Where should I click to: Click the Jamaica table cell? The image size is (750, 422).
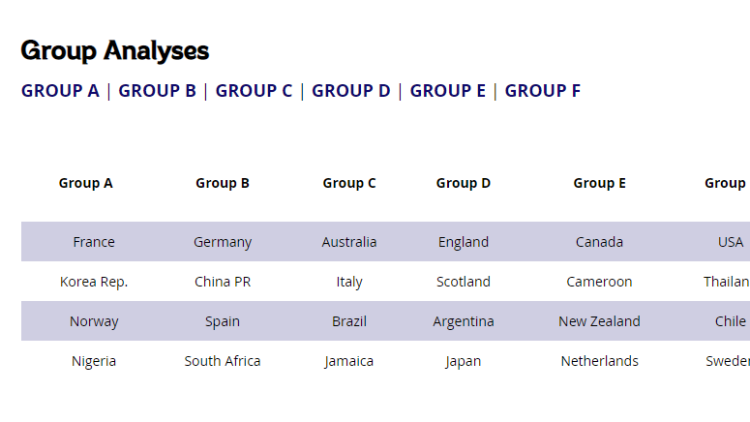[349, 361]
